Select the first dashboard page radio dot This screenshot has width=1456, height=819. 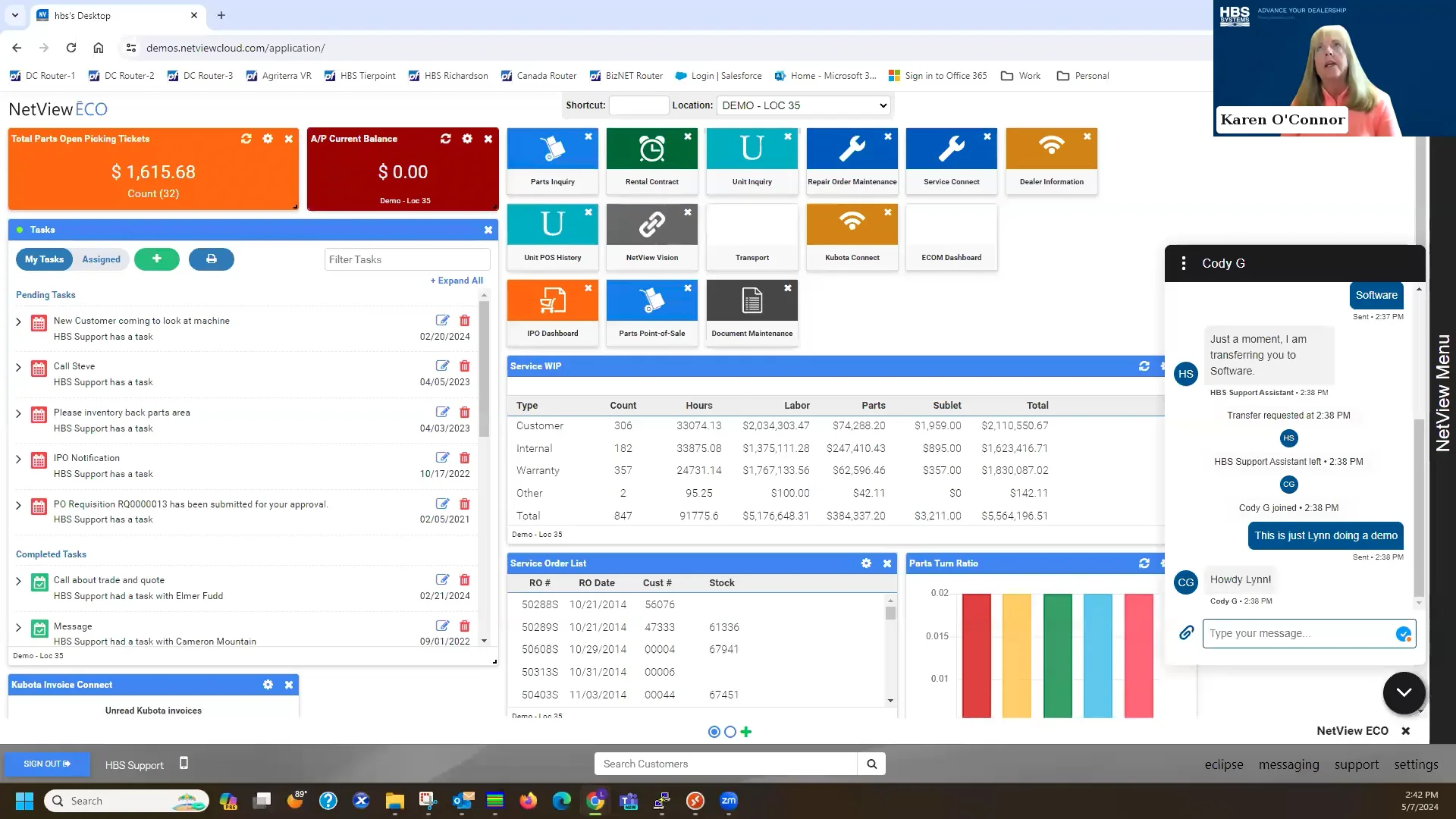(x=714, y=732)
